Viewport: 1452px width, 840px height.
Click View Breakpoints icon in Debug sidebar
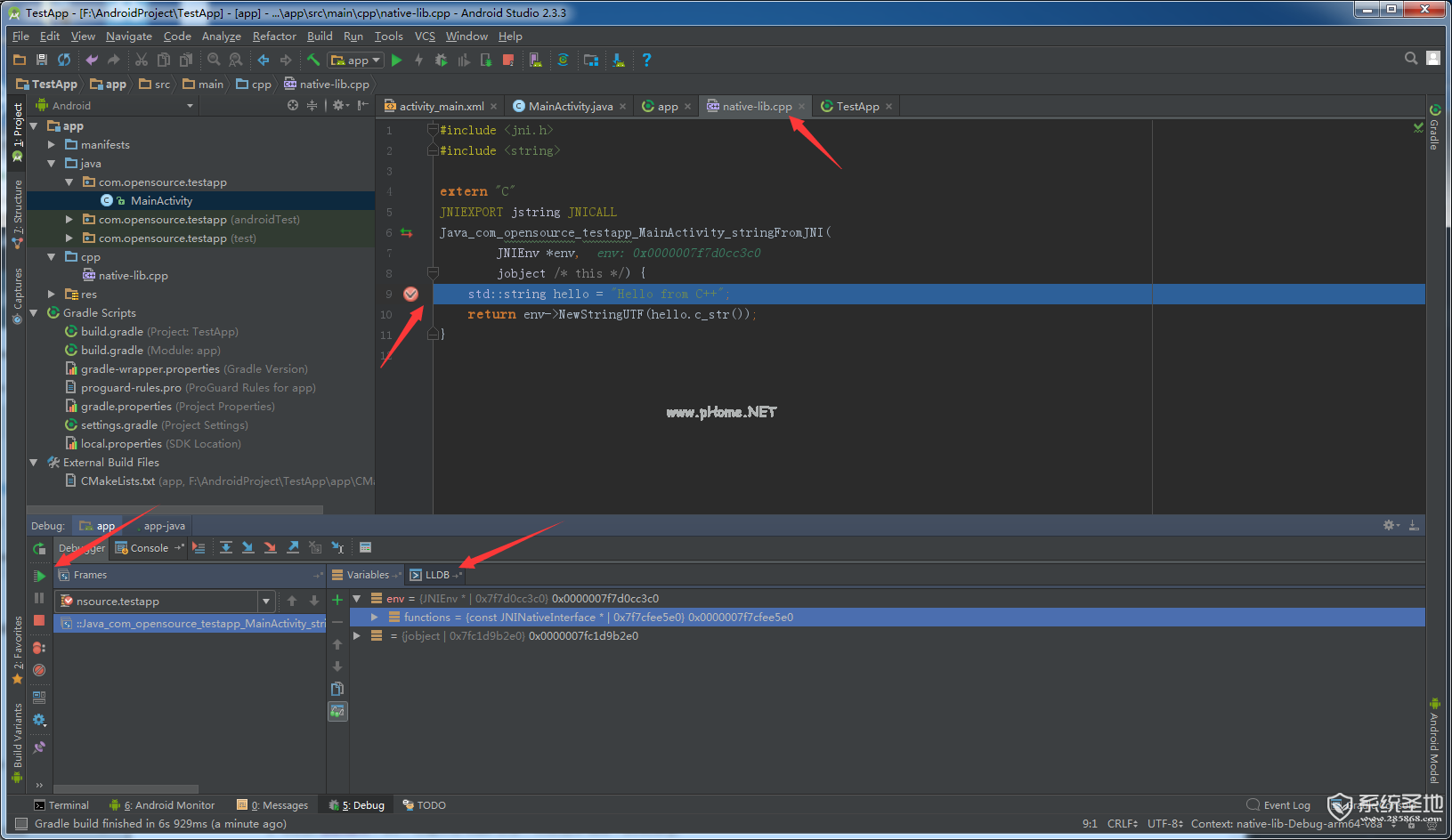tap(39, 648)
